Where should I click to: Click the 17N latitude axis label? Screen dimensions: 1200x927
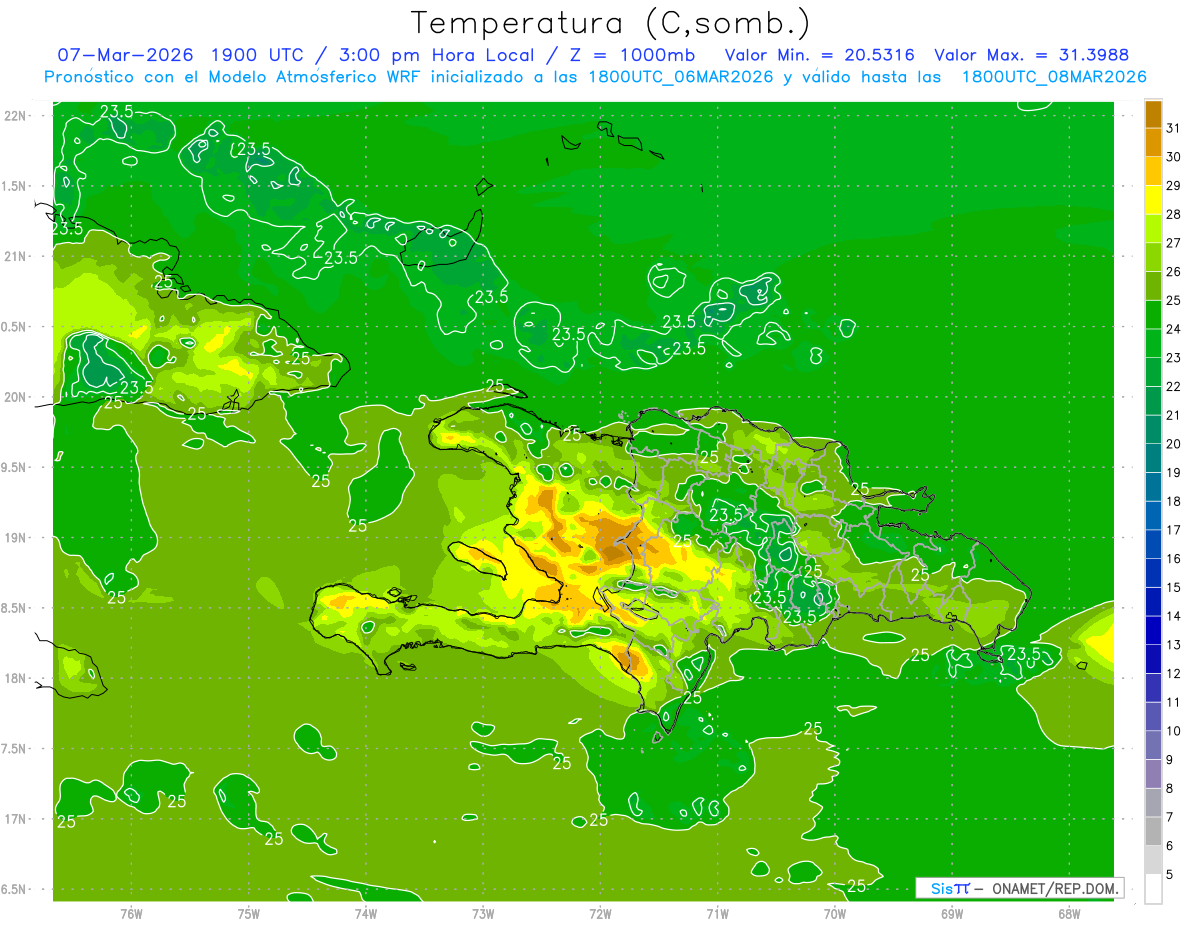click(15, 819)
